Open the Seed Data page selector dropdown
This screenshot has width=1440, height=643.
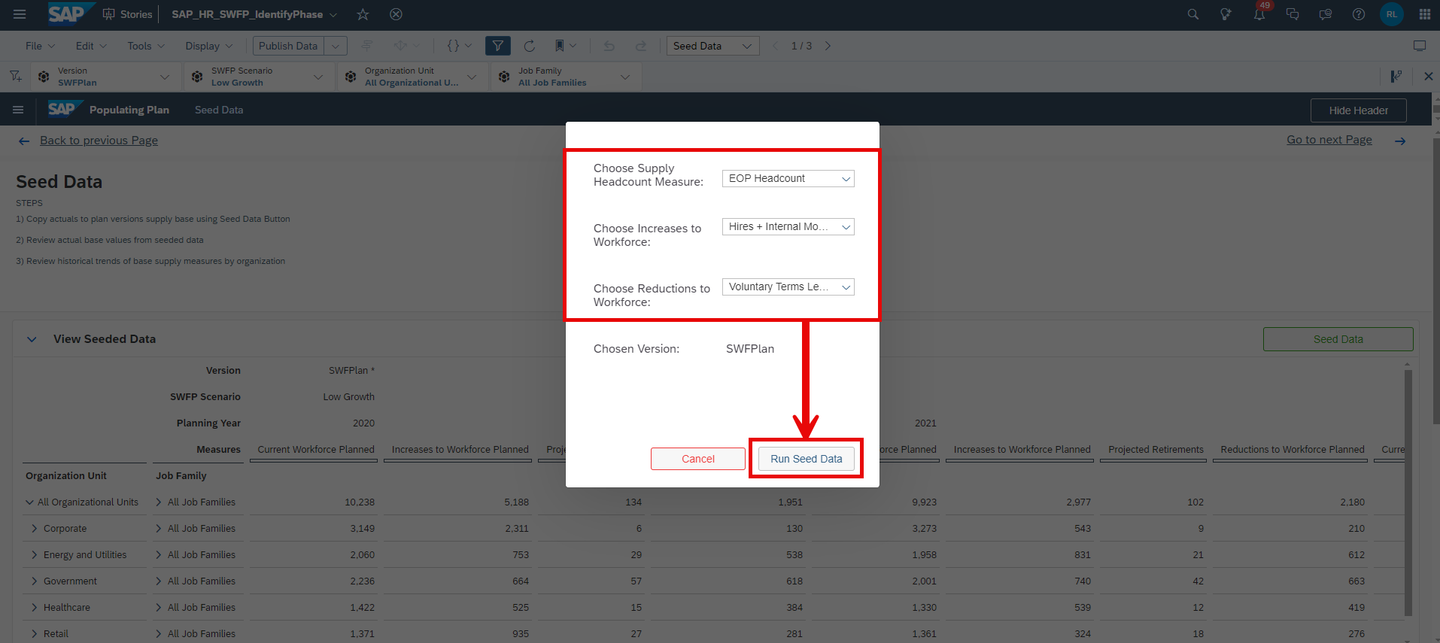[713, 46]
